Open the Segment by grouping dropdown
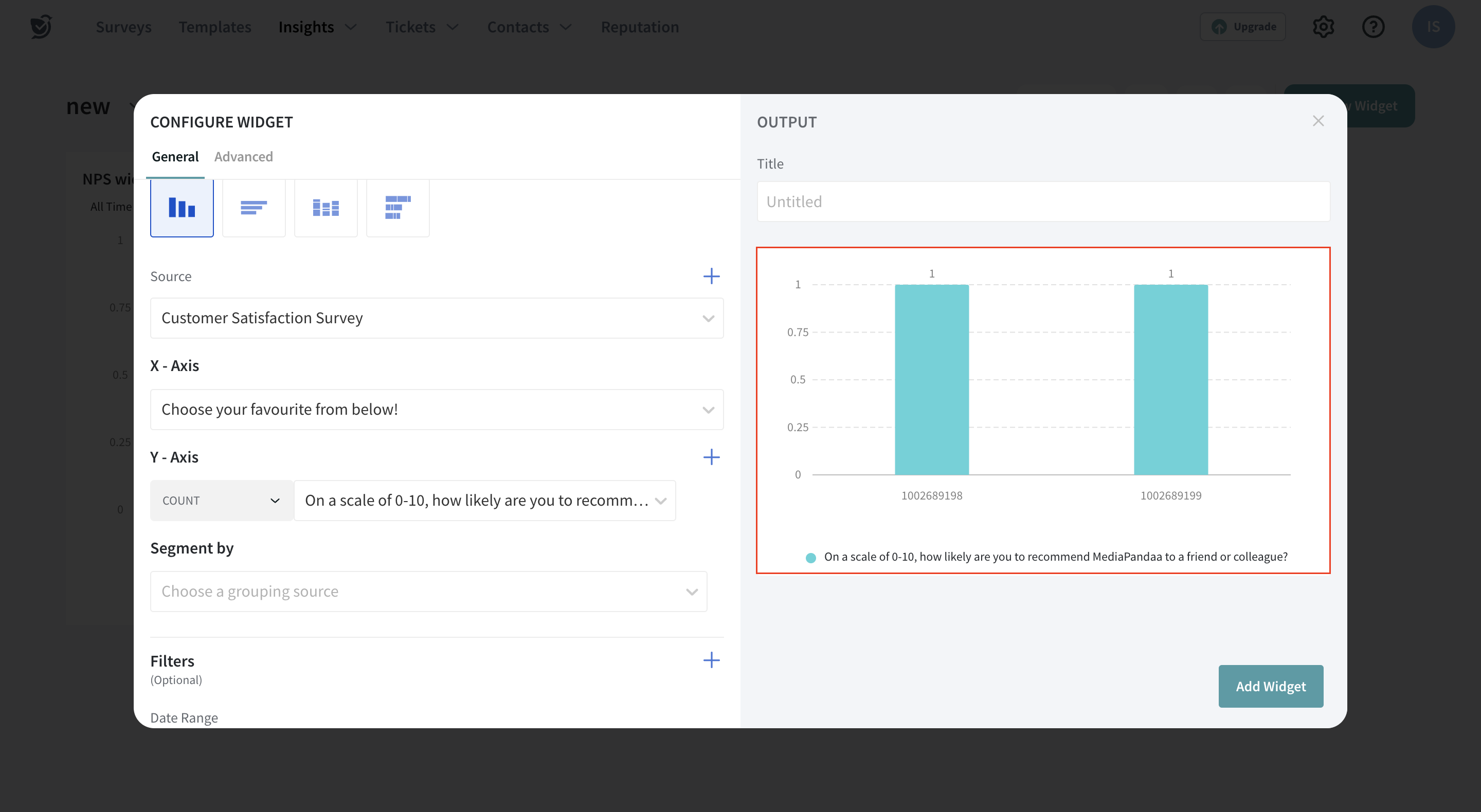 pyautogui.click(x=428, y=592)
